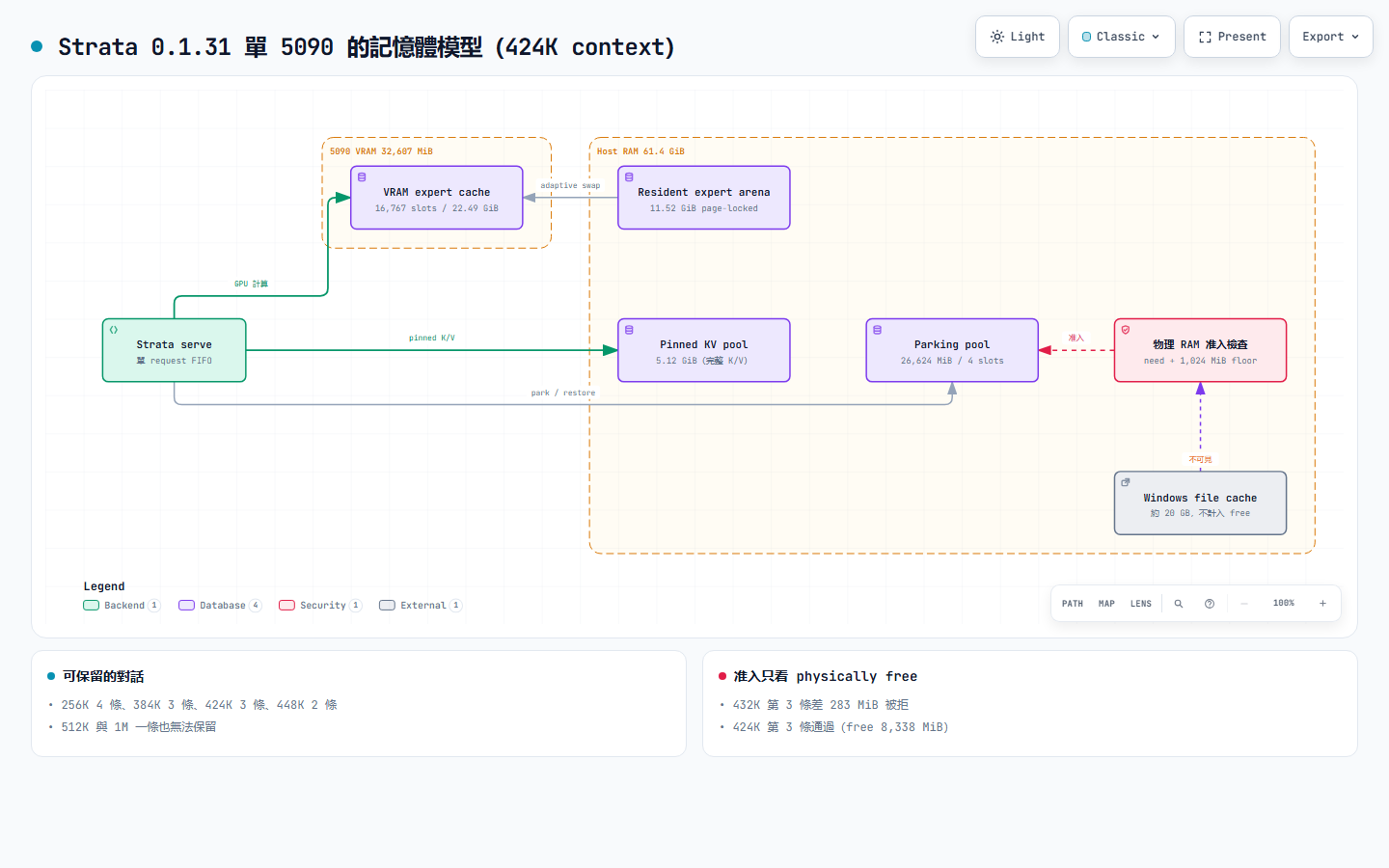Click the code icon on Strata serve
The width and height of the screenshot is (1389, 868).
[x=114, y=330]
